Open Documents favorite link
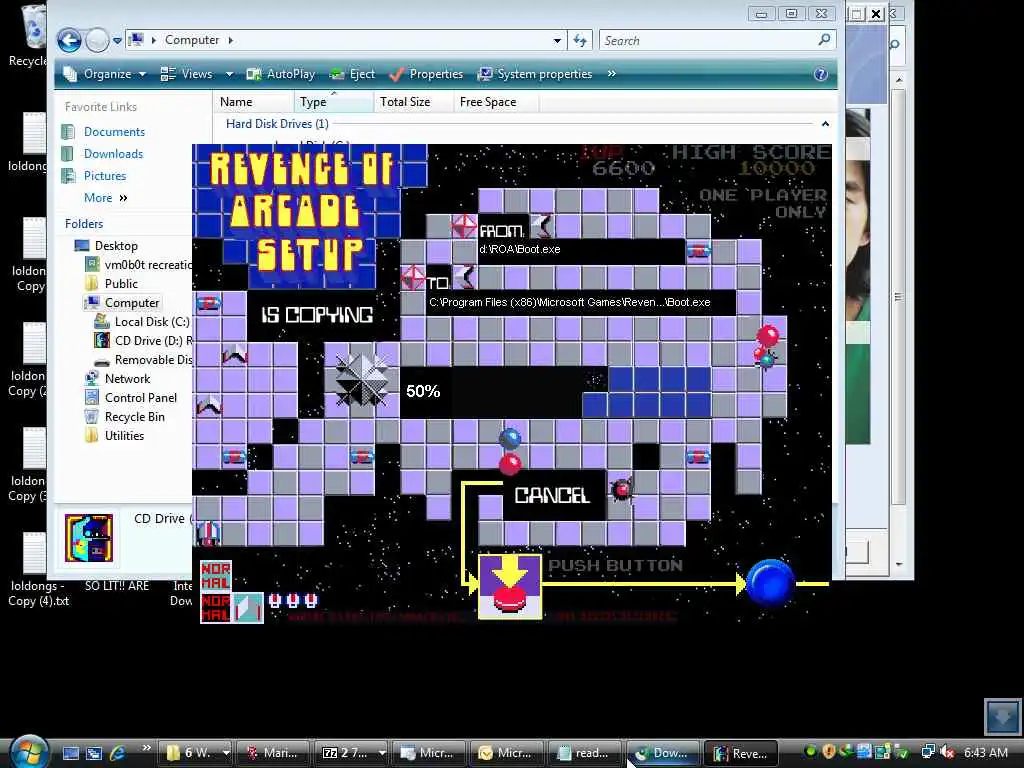This screenshot has height=768, width=1024. [103, 132]
